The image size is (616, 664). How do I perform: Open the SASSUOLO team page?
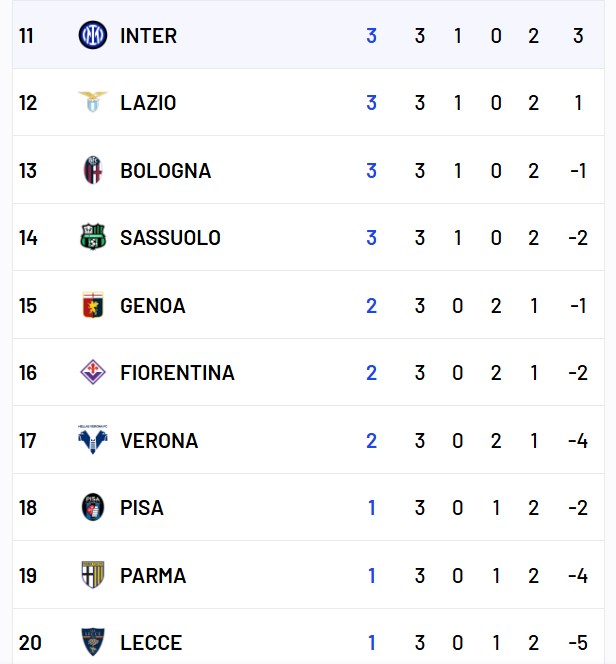170,238
